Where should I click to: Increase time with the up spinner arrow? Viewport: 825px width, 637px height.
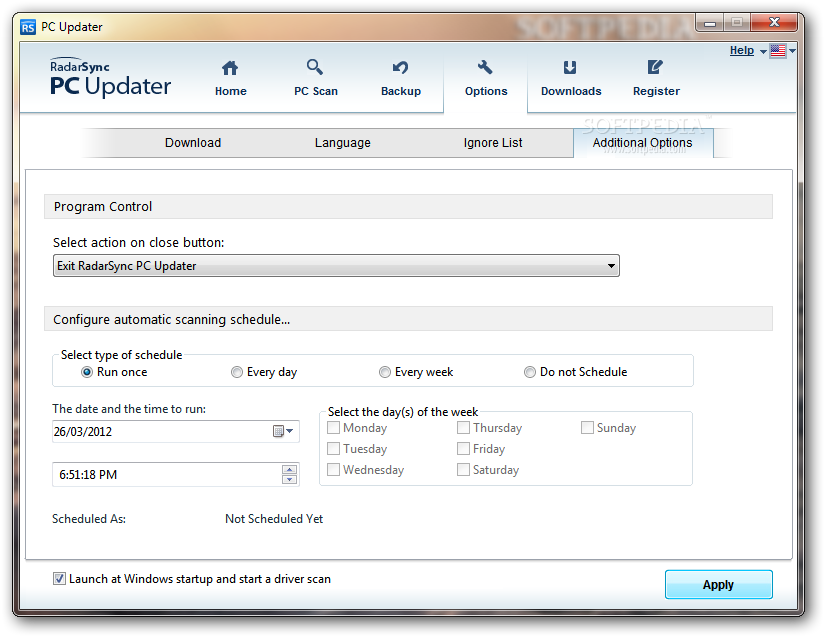[289, 469]
